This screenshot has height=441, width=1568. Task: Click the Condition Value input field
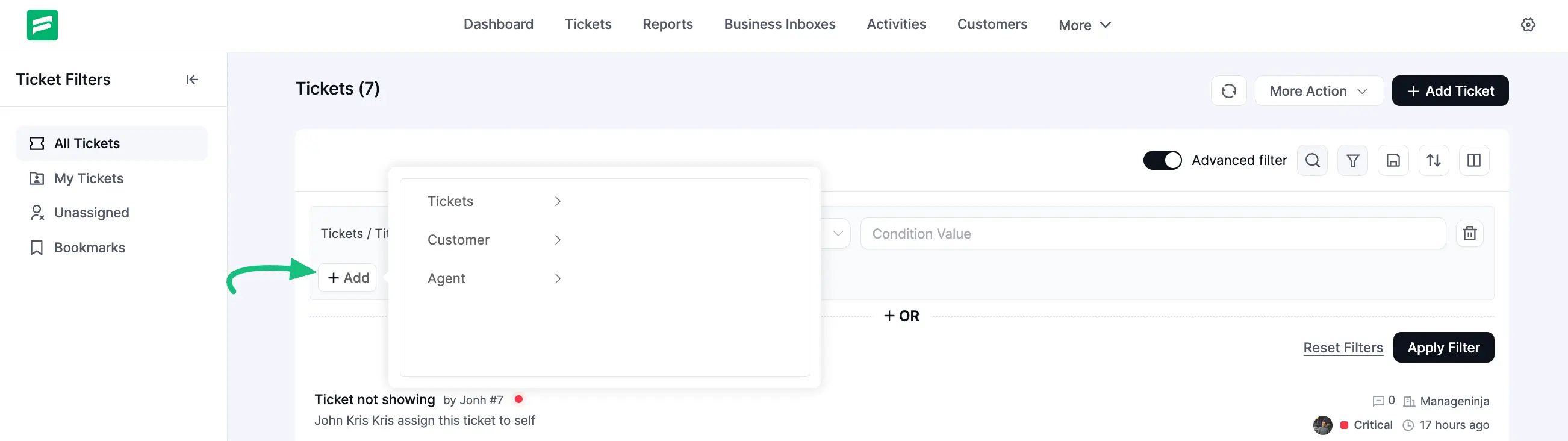[x=1153, y=234]
